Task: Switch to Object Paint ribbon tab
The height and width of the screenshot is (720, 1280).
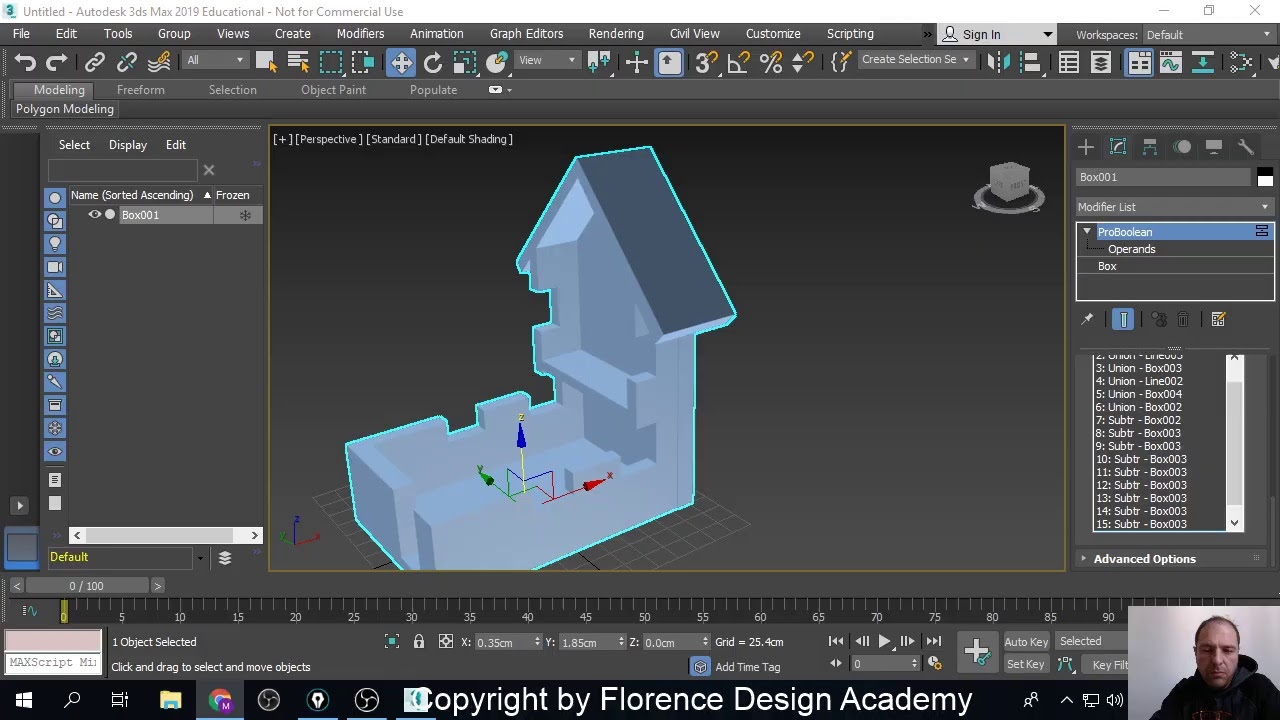Action: tap(333, 90)
